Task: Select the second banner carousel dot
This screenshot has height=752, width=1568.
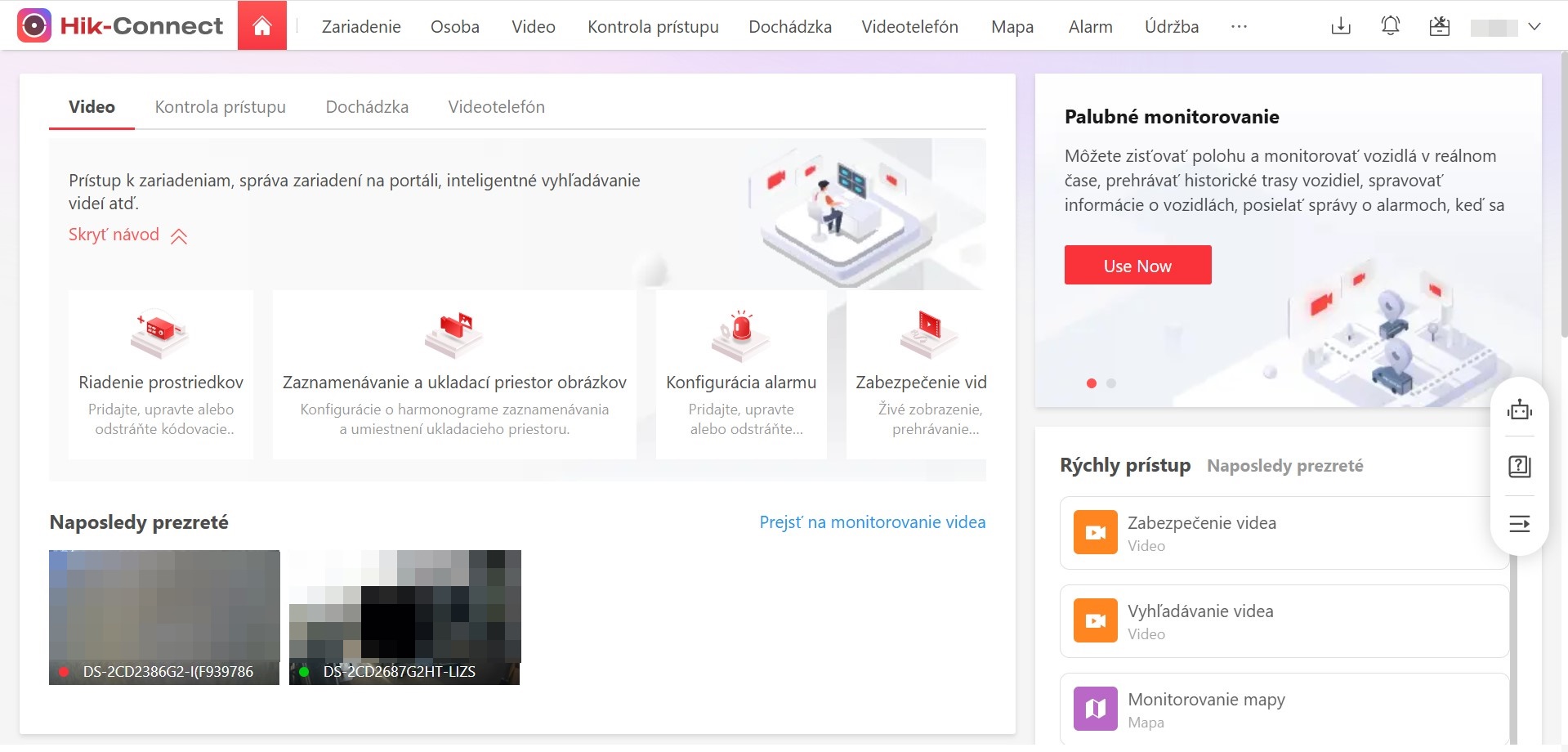Action: click(1111, 383)
